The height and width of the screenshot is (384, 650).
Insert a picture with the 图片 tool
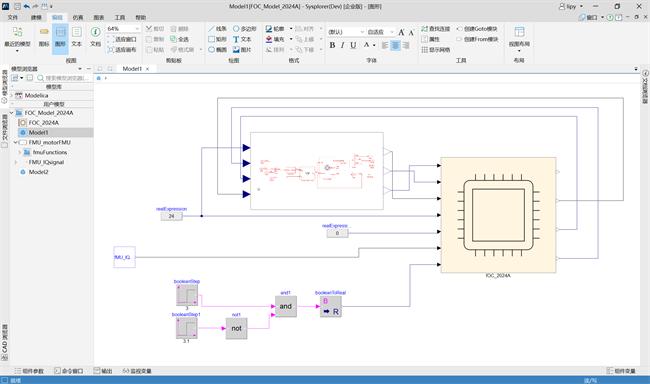242,49
